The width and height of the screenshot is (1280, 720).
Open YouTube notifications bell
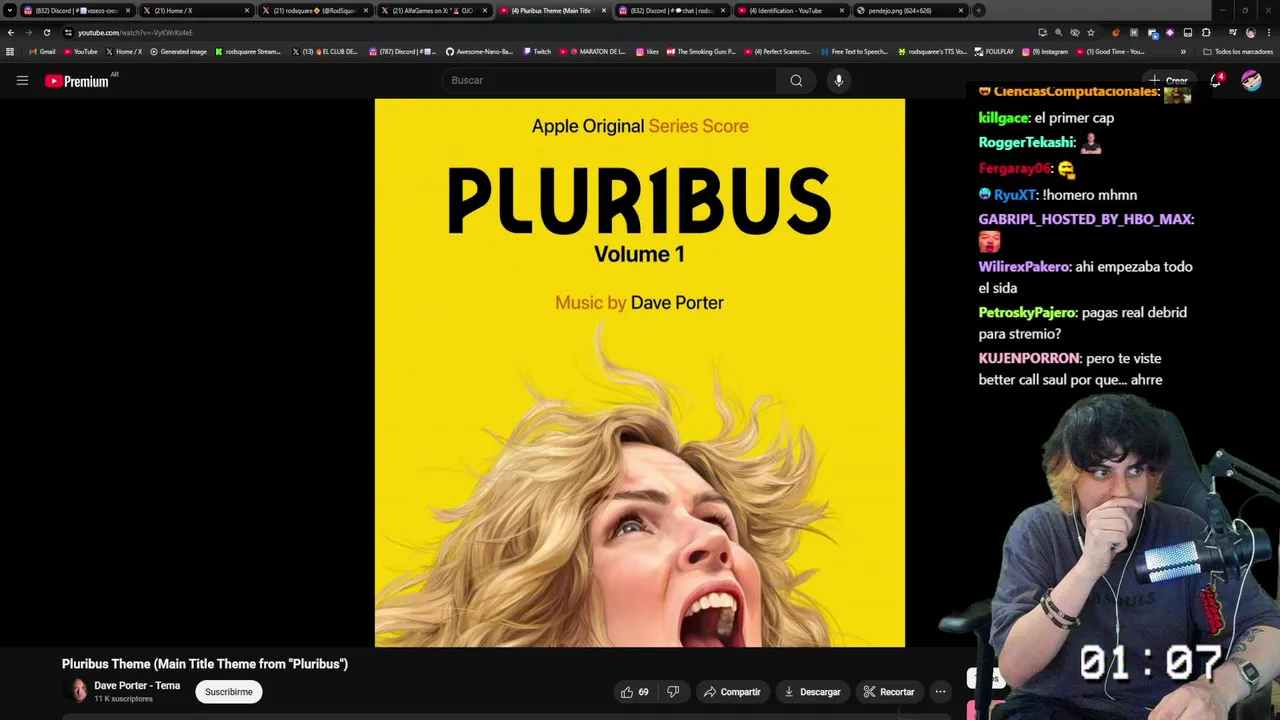pyautogui.click(x=1216, y=81)
